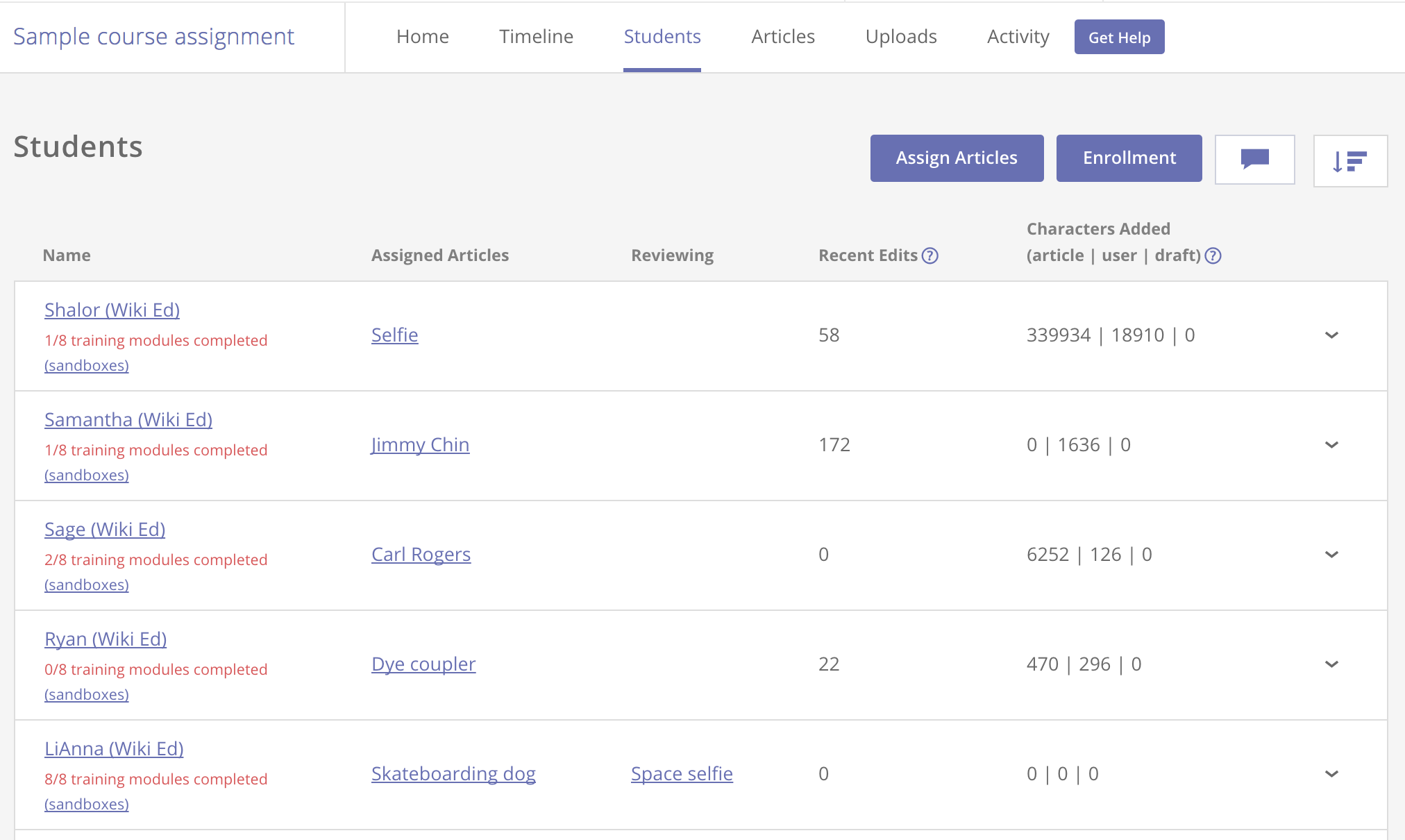Click the Assign Articles button
The height and width of the screenshot is (840, 1405).
(957, 158)
